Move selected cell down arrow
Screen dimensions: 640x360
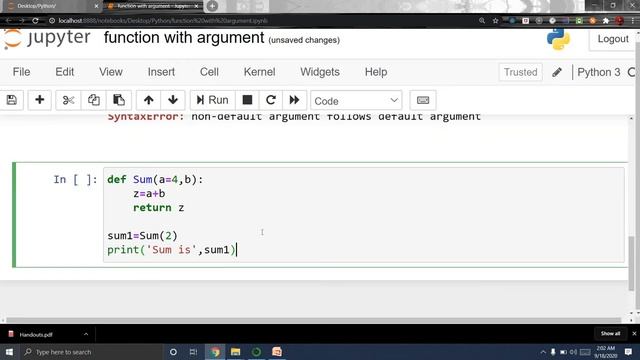click(173, 100)
